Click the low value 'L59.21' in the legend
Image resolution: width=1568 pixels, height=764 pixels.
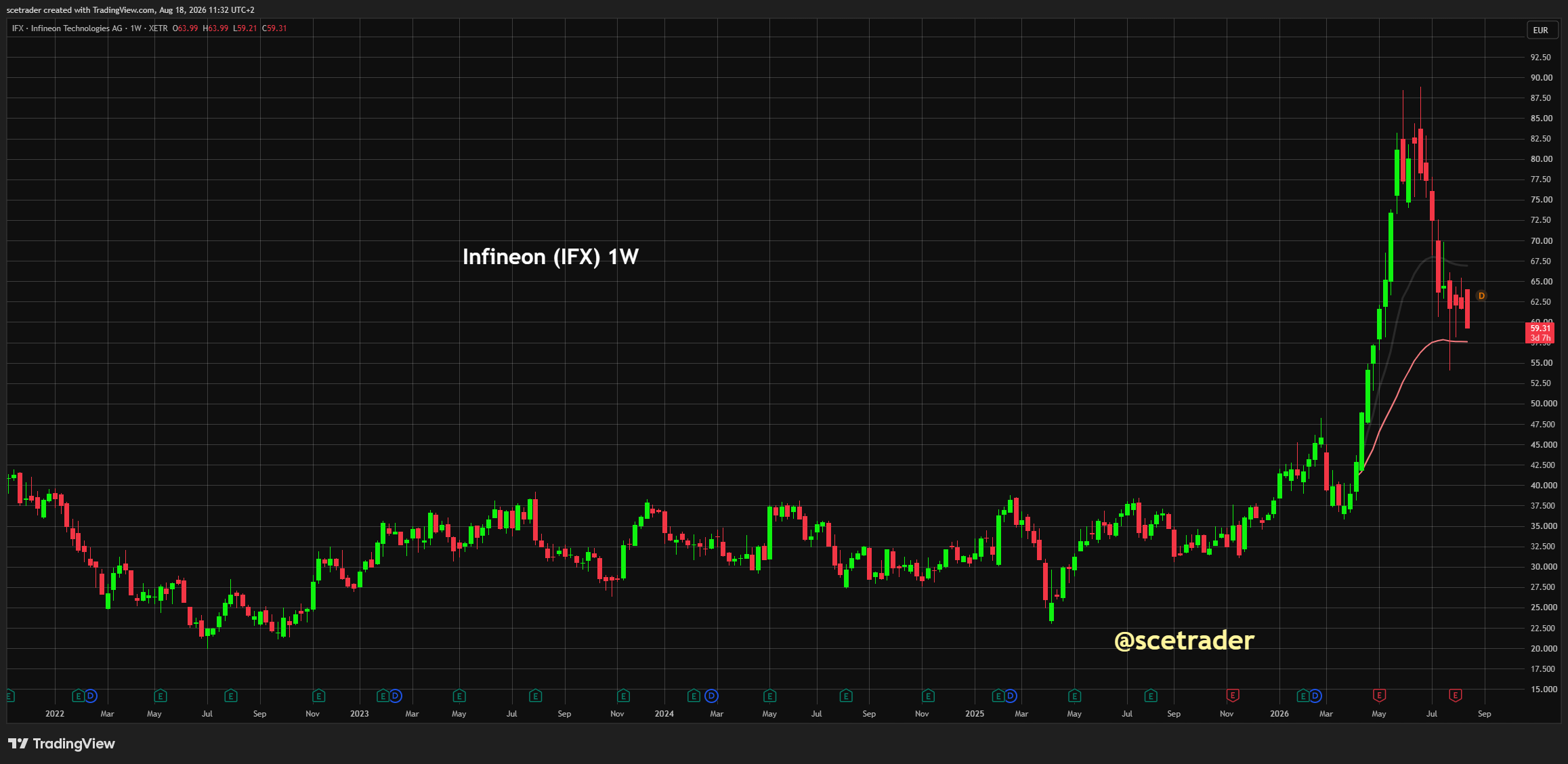pos(245,28)
